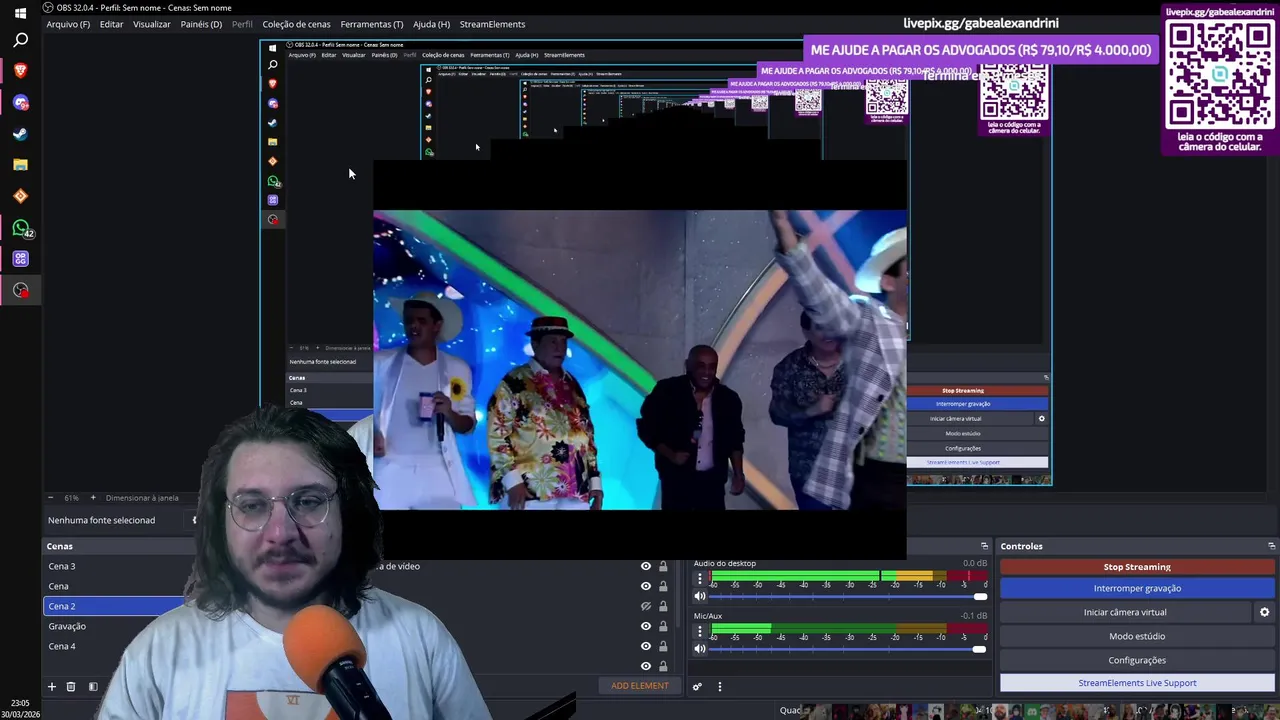Undock the panel left of Controles

coord(984,546)
